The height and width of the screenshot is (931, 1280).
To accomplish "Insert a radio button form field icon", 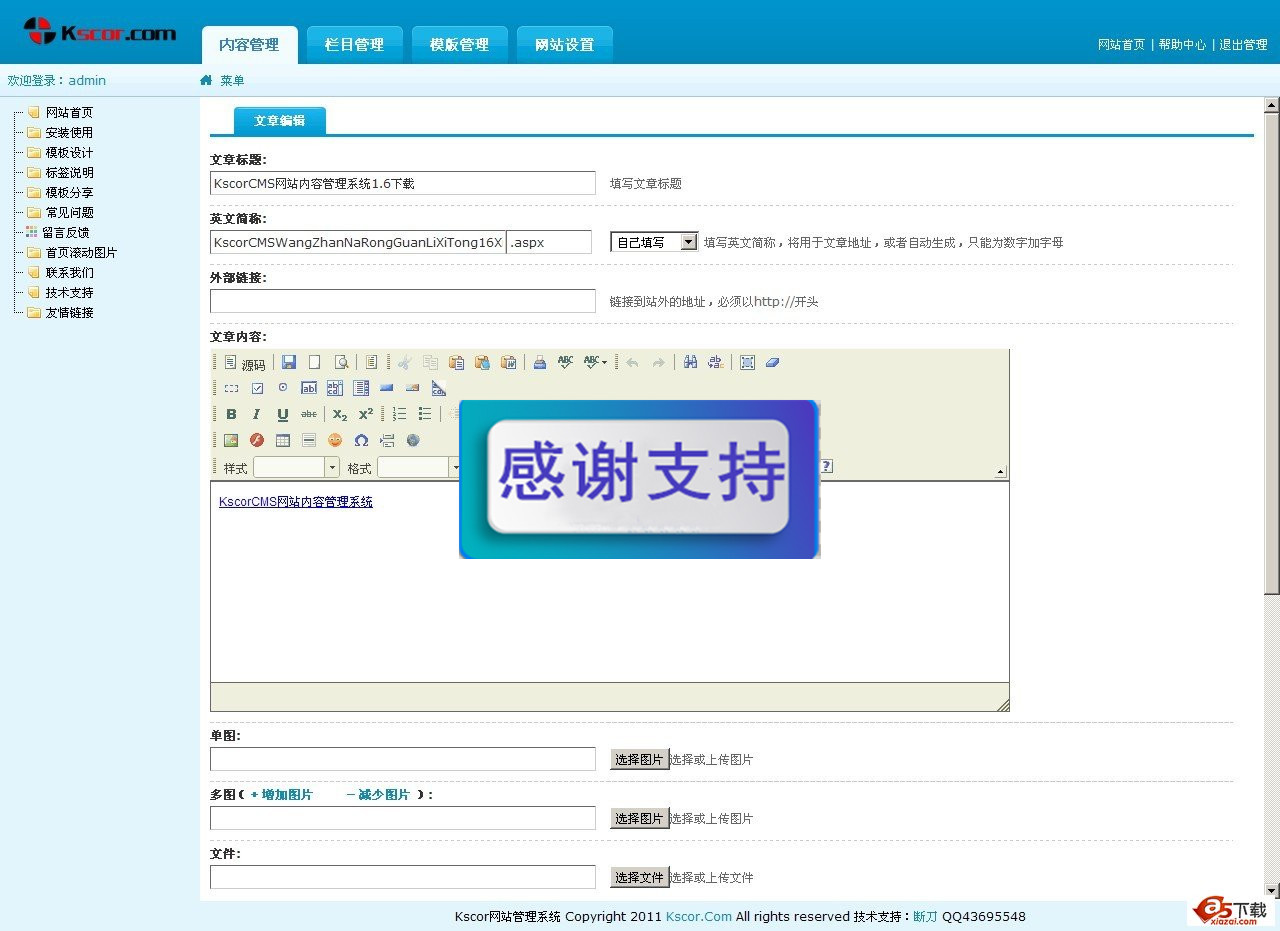I will [x=283, y=387].
